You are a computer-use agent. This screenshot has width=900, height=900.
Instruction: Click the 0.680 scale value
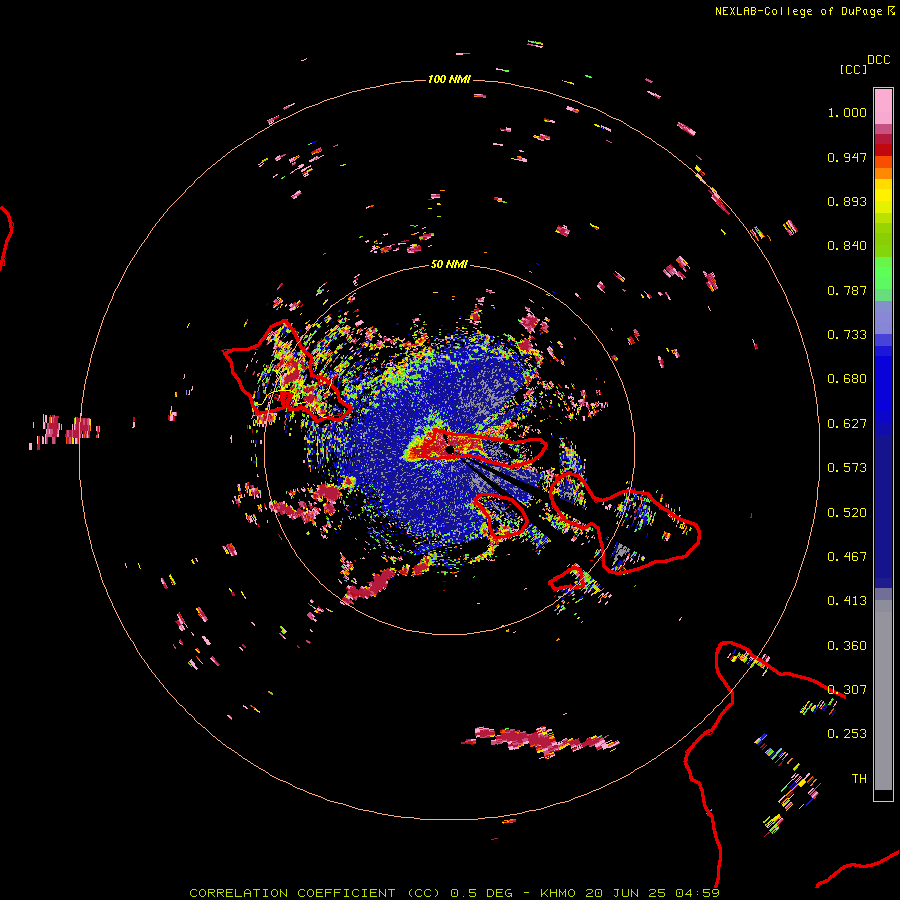click(847, 379)
